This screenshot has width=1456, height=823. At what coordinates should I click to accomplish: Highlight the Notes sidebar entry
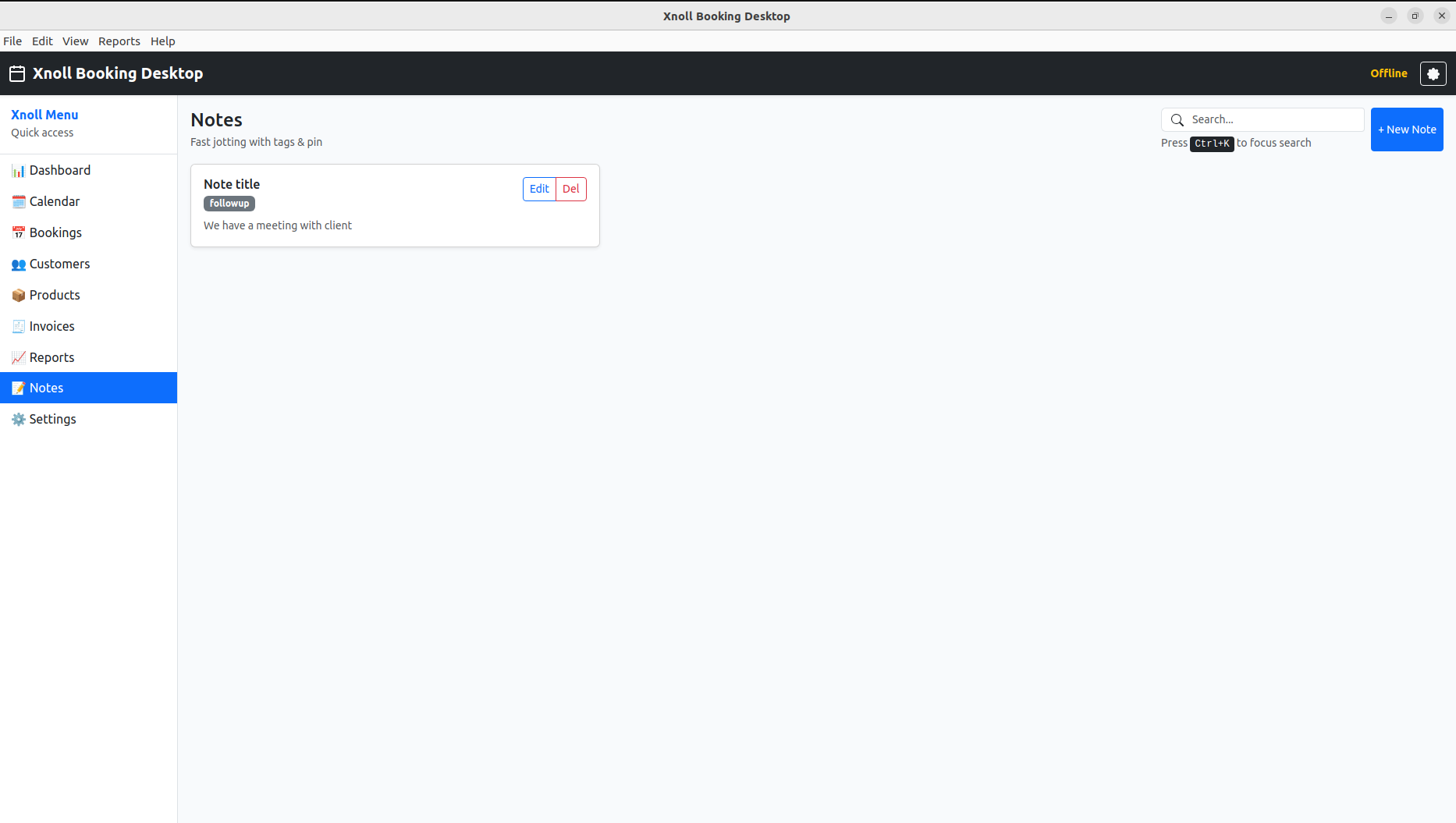click(46, 388)
